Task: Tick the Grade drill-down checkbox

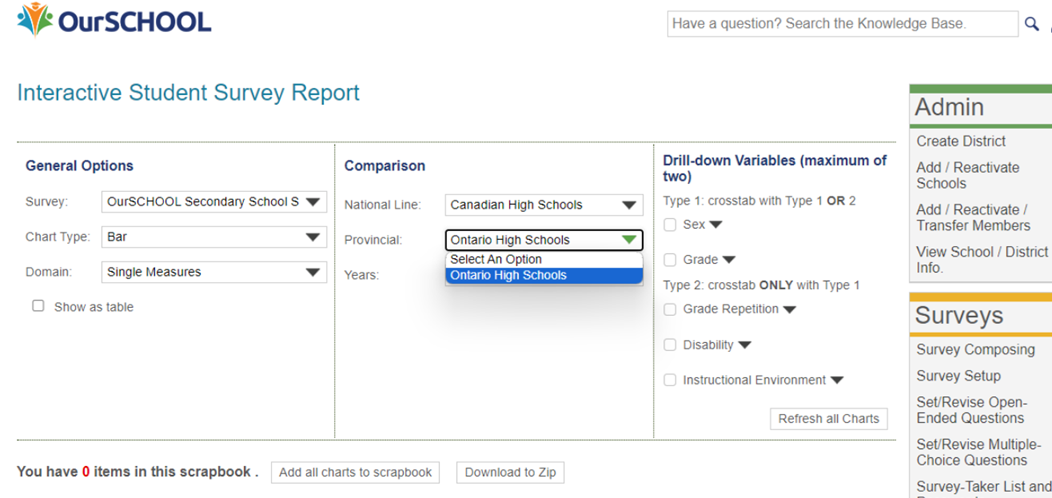Action: click(x=670, y=260)
